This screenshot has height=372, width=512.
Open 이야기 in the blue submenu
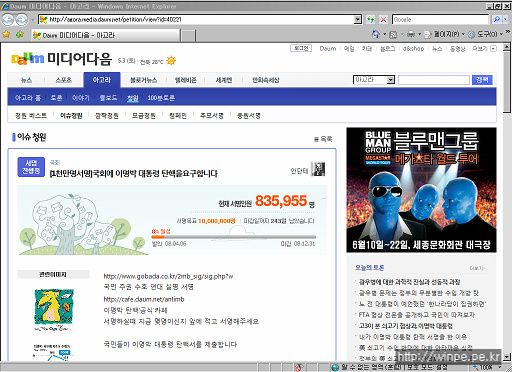(x=81, y=98)
